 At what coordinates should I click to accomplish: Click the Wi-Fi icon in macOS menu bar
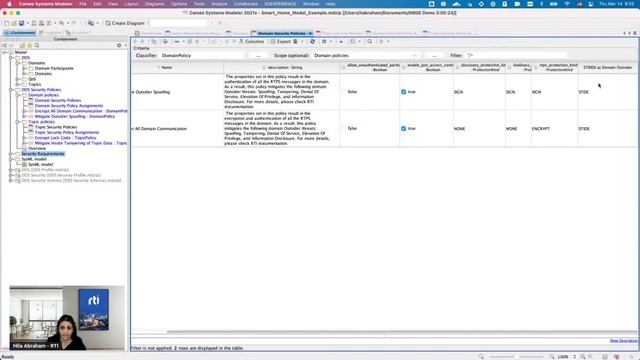(x=567, y=4)
